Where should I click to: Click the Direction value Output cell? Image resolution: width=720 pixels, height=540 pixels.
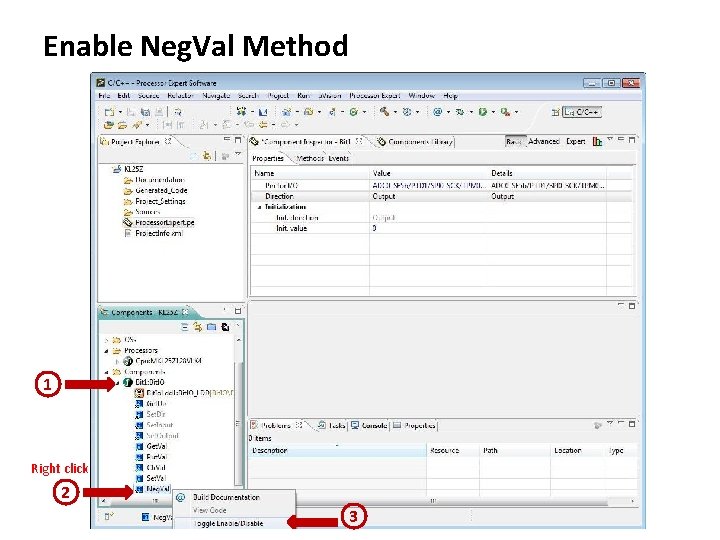click(429, 197)
